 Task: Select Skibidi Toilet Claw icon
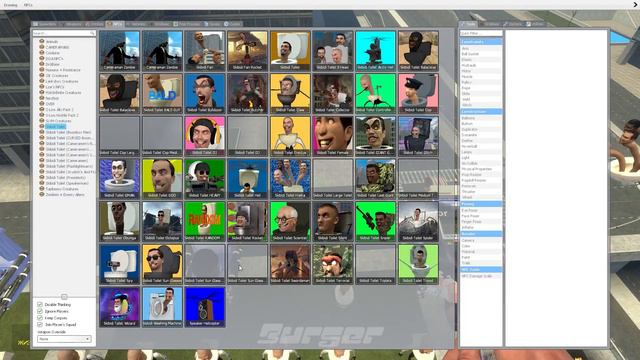(x=290, y=93)
